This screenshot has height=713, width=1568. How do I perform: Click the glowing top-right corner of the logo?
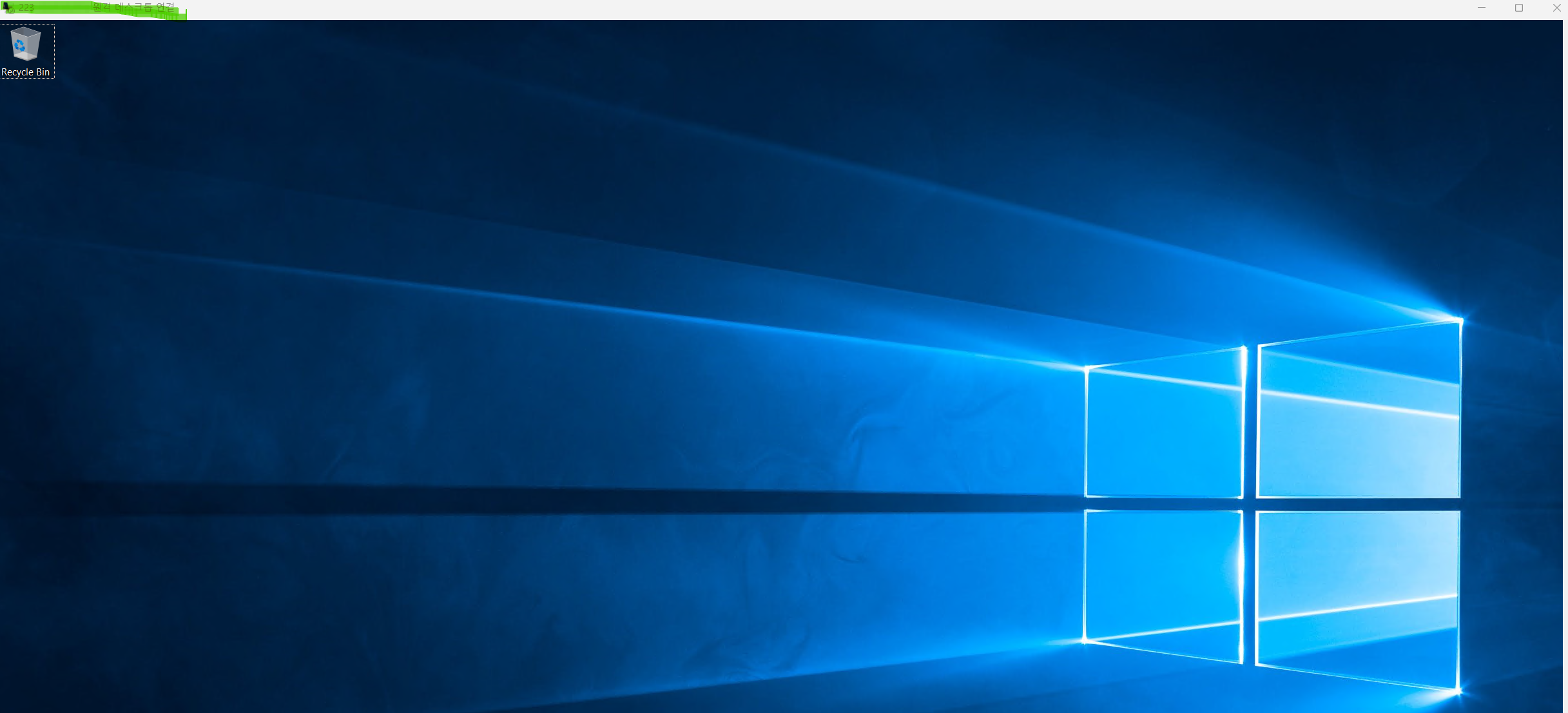[x=1460, y=320]
